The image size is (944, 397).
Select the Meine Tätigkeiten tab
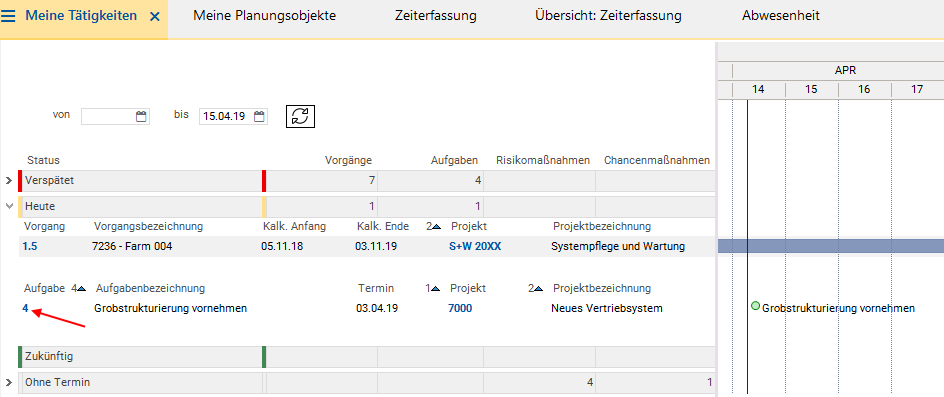[x=81, y=16]
